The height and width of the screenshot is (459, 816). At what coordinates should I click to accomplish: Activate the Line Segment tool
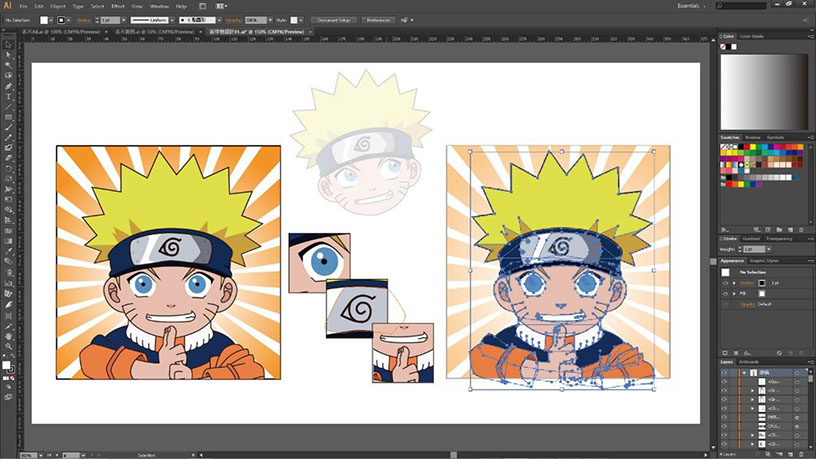click(7, 106)
